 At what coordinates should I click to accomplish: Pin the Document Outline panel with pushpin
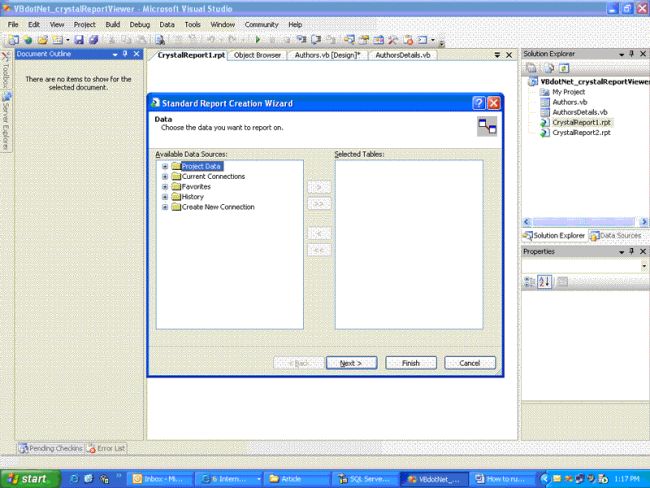[x=125, y=54]
